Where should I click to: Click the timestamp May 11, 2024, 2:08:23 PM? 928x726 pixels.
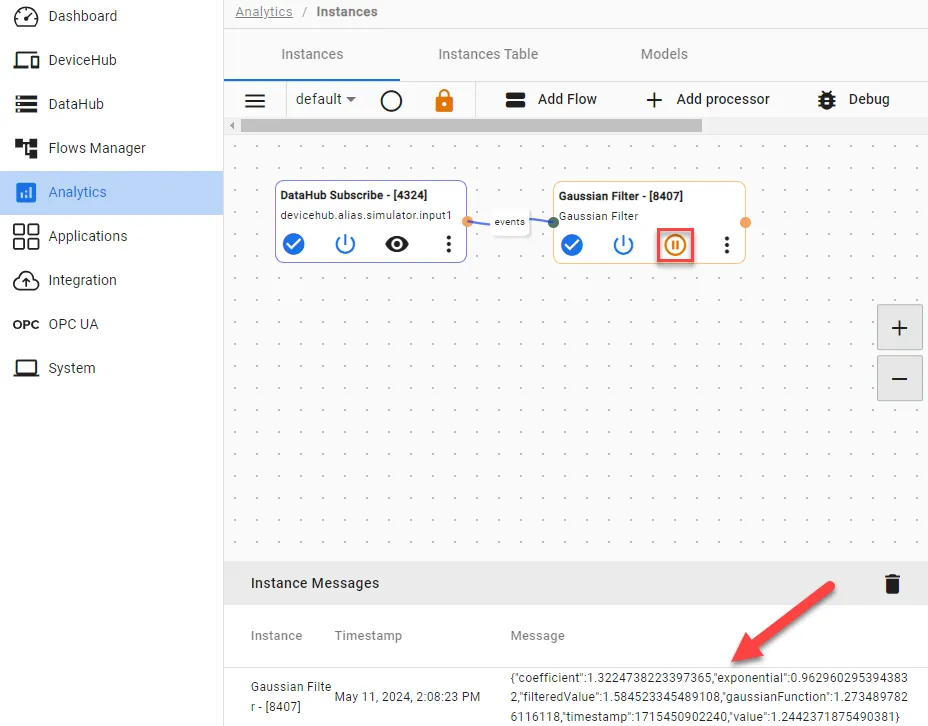coord(407,697)
